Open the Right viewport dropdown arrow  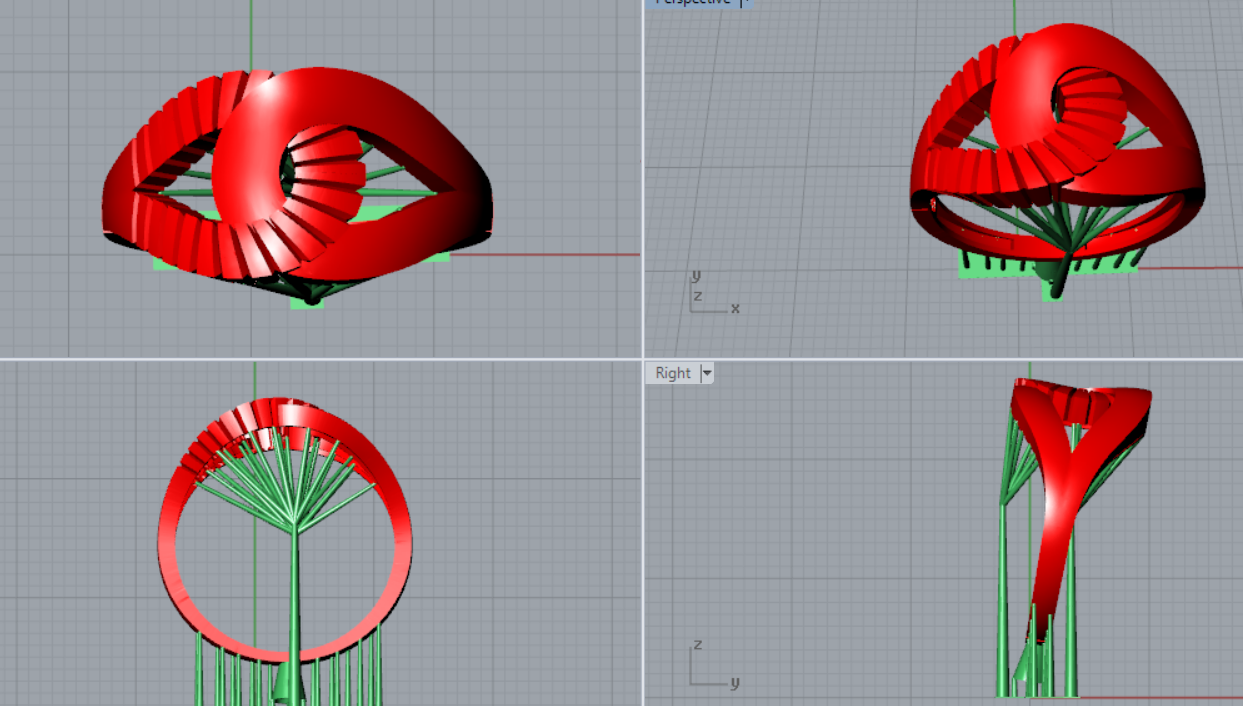point(707,373)
